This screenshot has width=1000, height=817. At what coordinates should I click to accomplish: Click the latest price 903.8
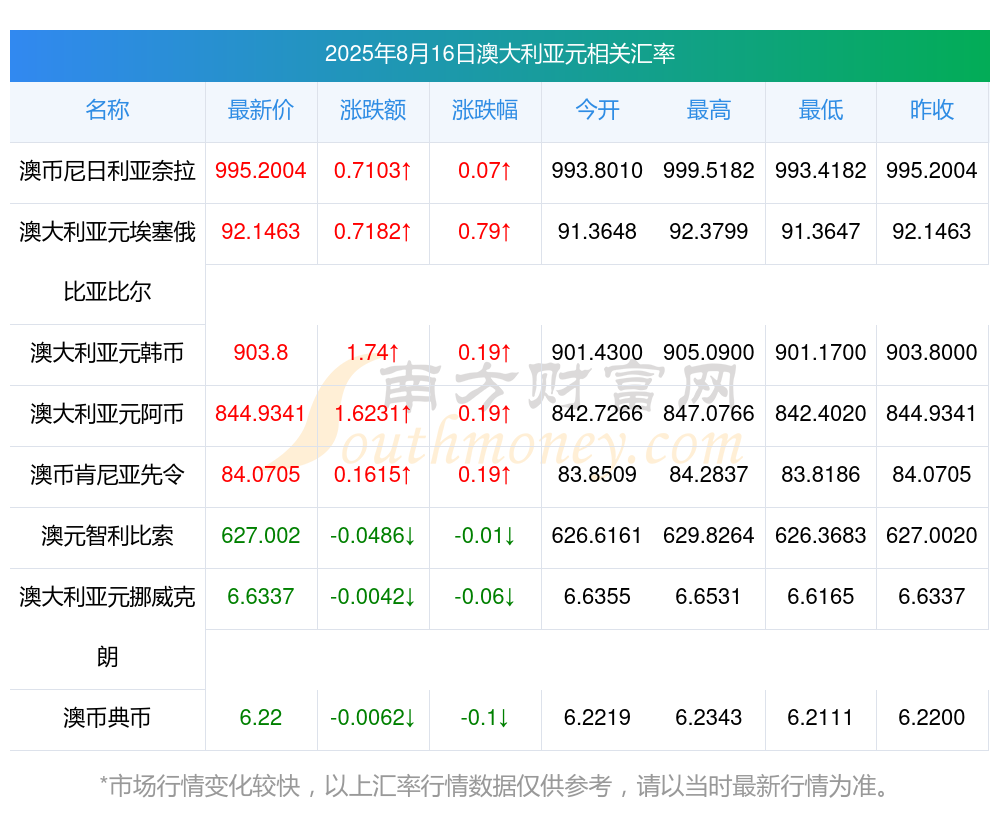click(x=261, y=353)
